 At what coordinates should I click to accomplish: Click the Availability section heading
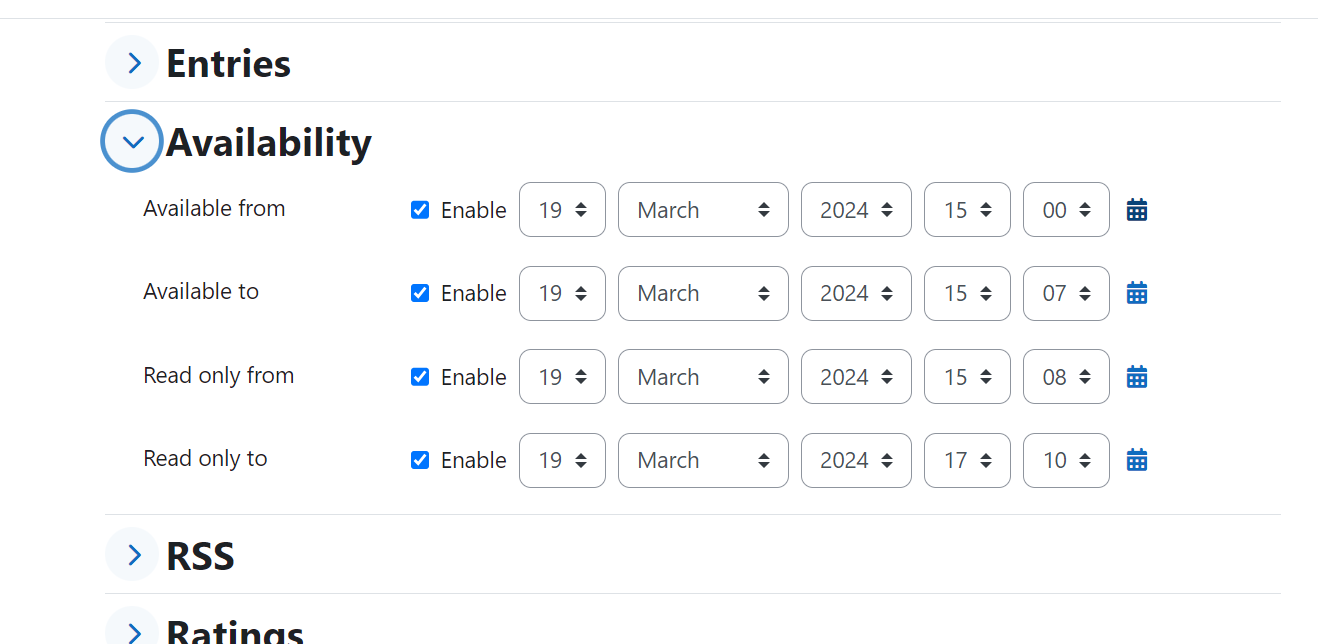(269, 142)
